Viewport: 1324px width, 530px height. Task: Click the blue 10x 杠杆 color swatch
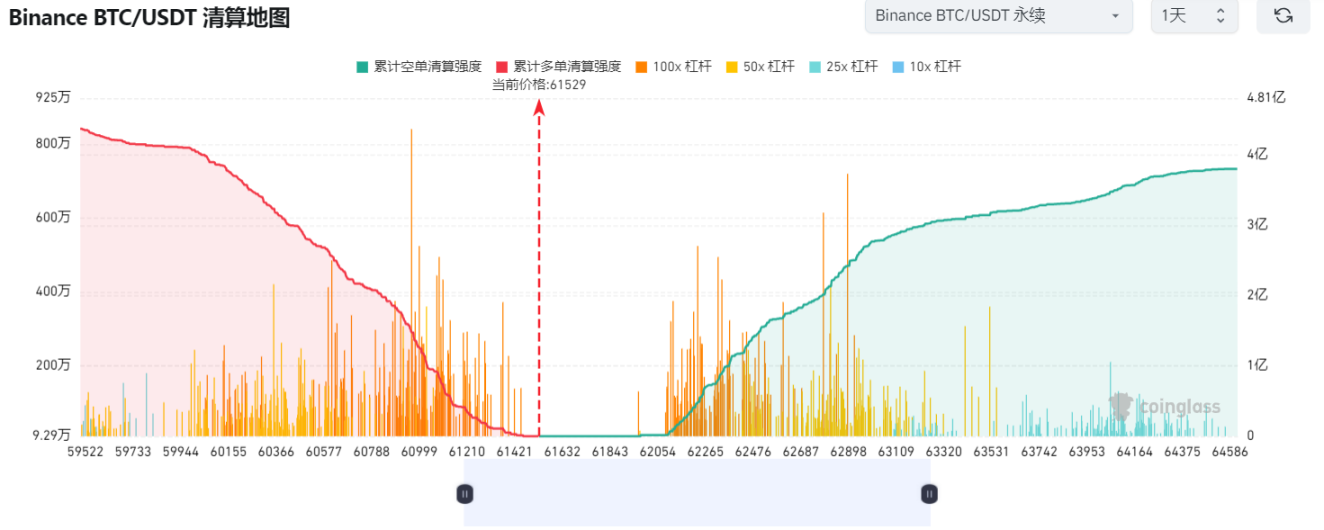click(897, 67)
